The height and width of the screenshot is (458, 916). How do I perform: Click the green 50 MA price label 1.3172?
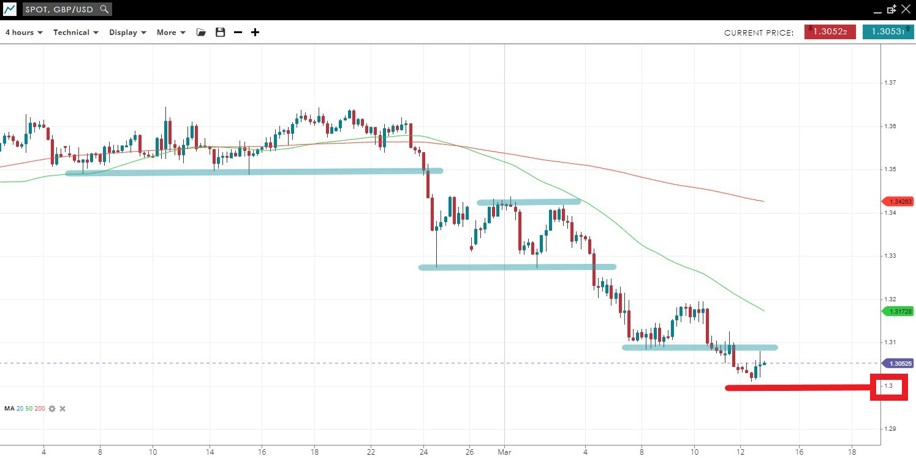(x=895, y=311)
